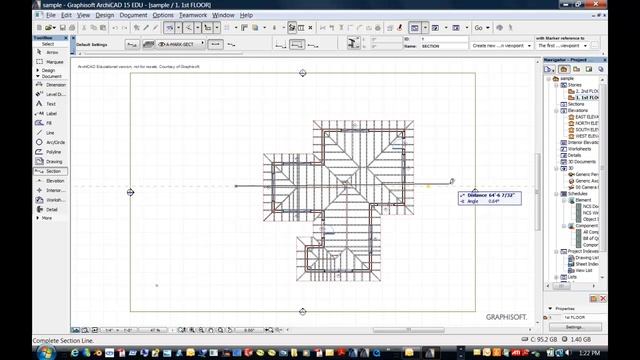Select the Interior Elevation tool
The image size is (640, 360).
[x=51, y=190]
